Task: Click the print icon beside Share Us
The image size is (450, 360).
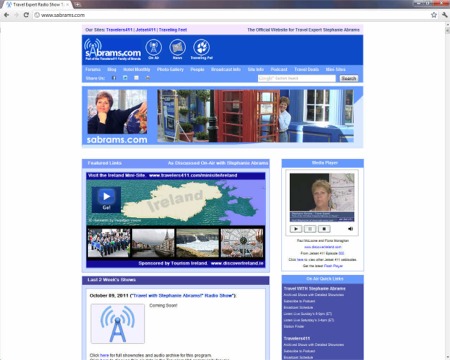Action: (148, 78)
